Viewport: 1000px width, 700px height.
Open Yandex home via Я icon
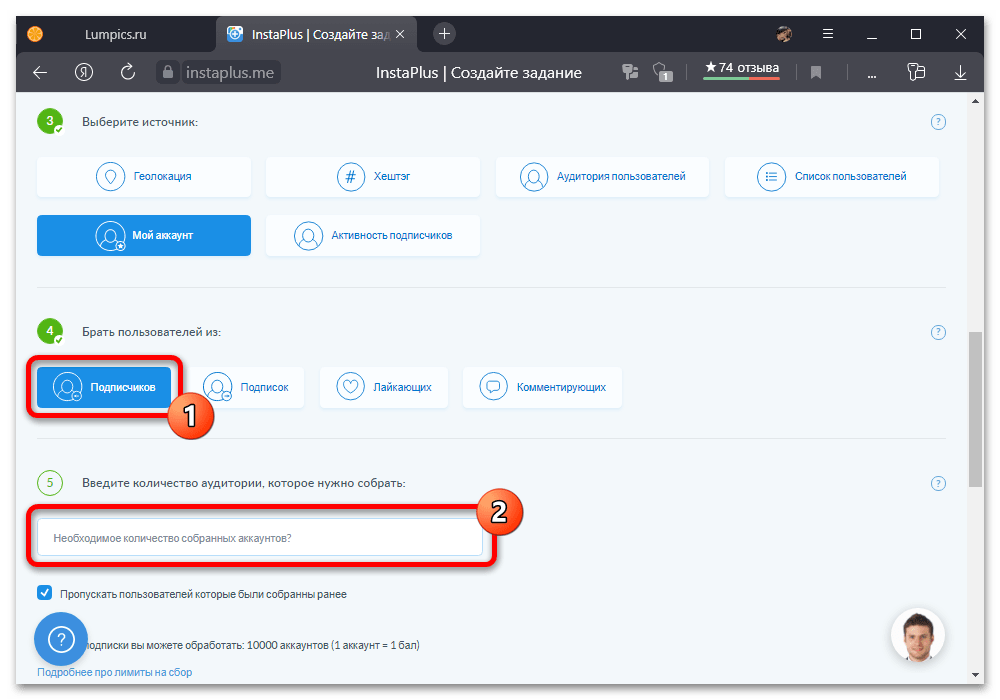[84, 72]
